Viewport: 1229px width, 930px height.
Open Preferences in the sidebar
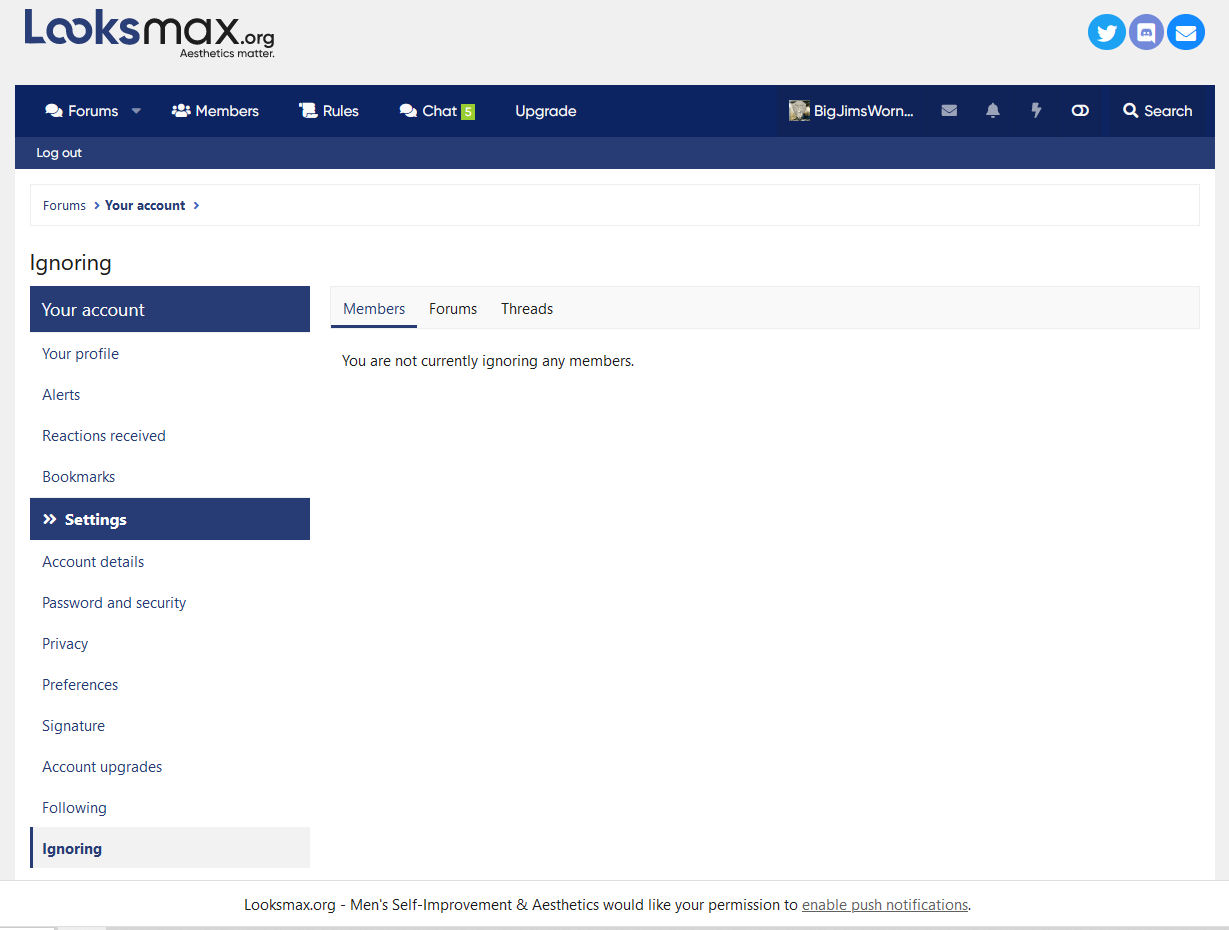170,685
